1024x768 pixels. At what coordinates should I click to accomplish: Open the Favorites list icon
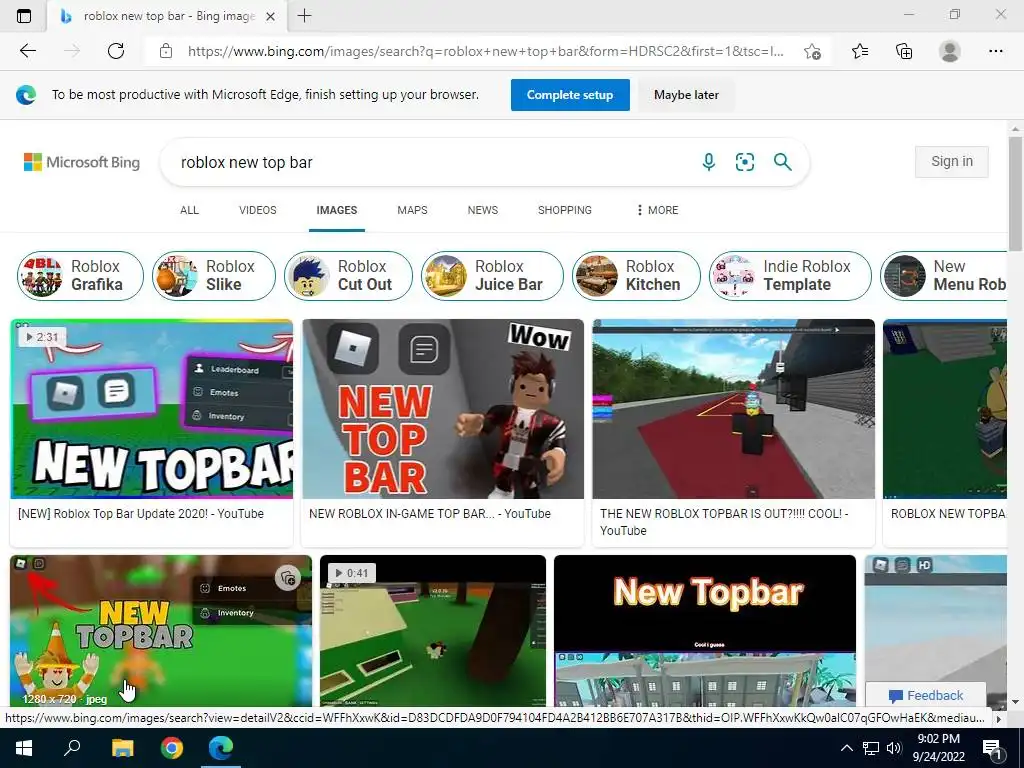pos(860,51)
